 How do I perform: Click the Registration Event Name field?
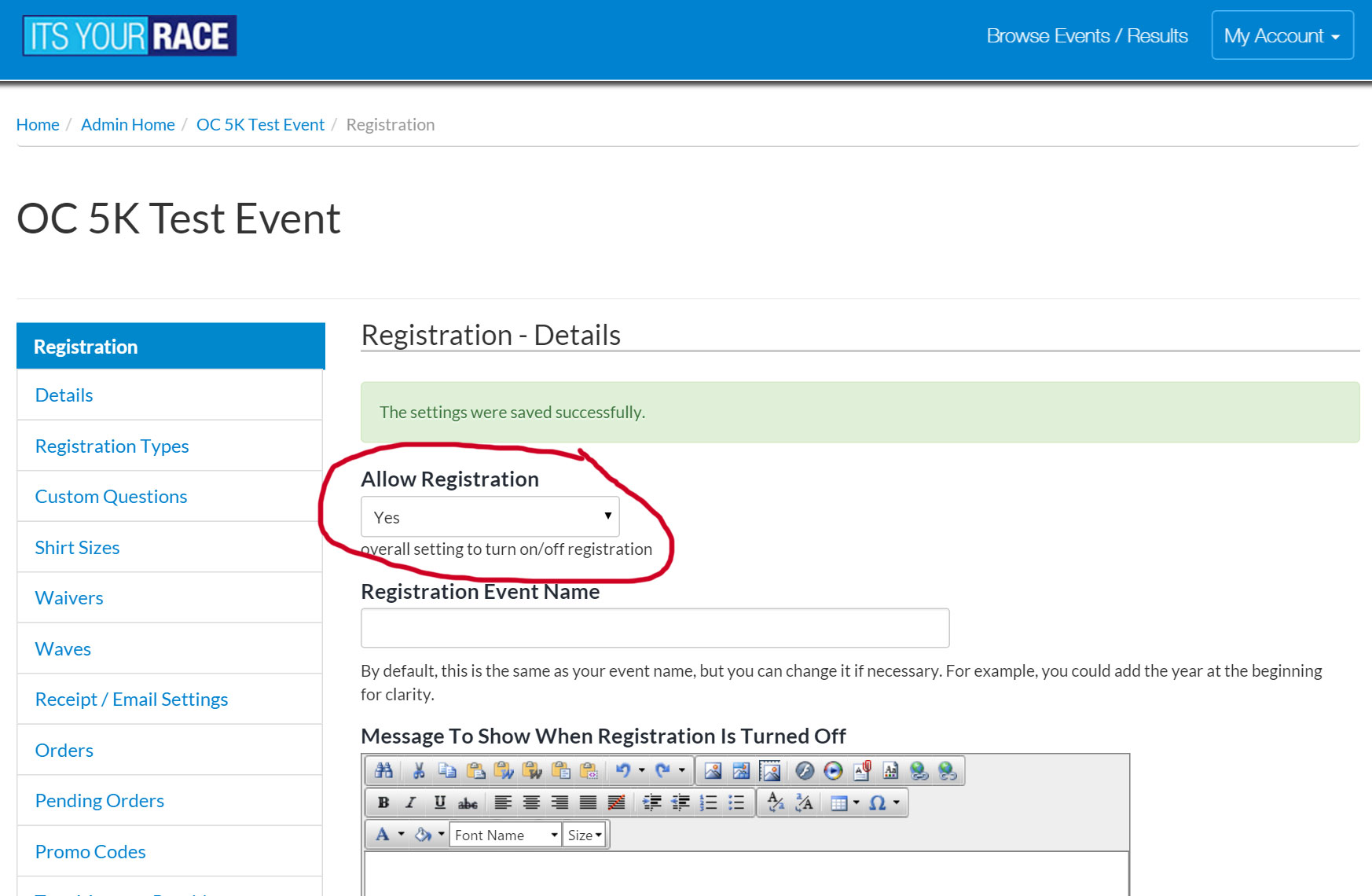(655, 628)
